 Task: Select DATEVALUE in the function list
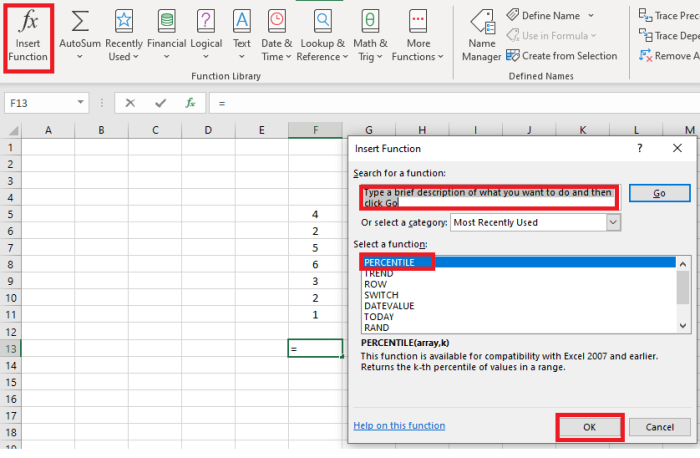(518, 306)
